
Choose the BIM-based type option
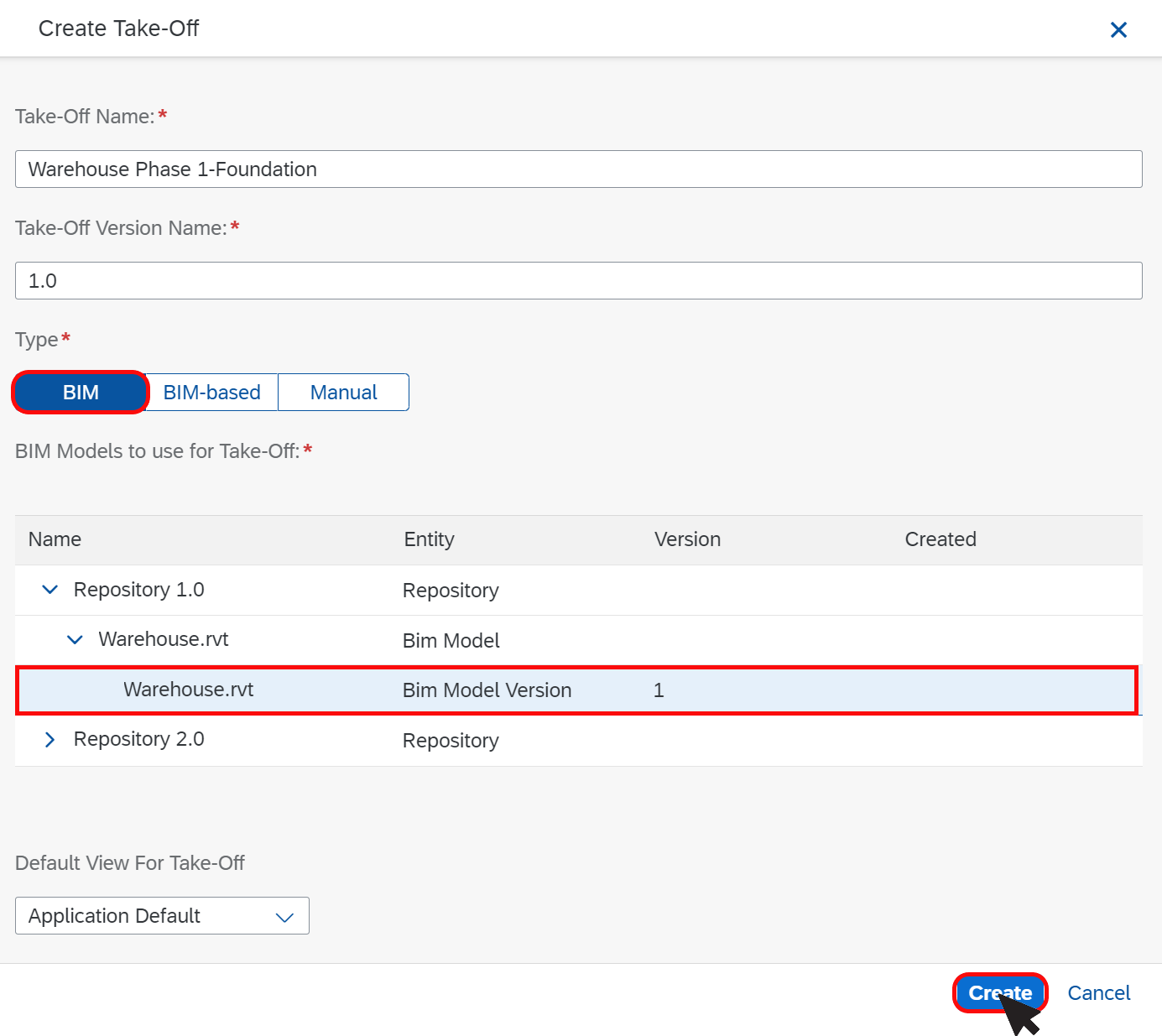212,393
